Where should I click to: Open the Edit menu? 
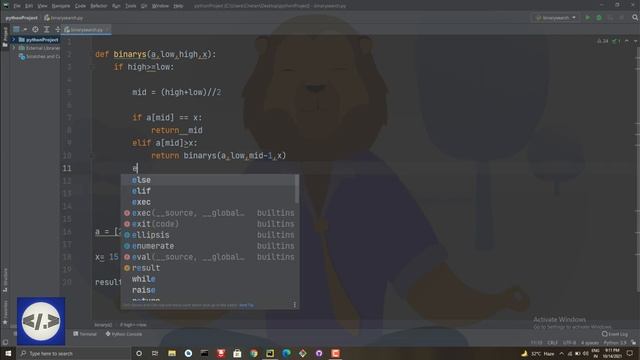click(x=29, y=6)
